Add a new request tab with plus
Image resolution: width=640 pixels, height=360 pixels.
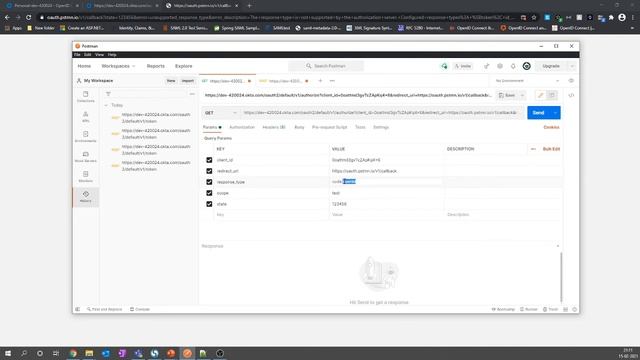tap(320, 81)
